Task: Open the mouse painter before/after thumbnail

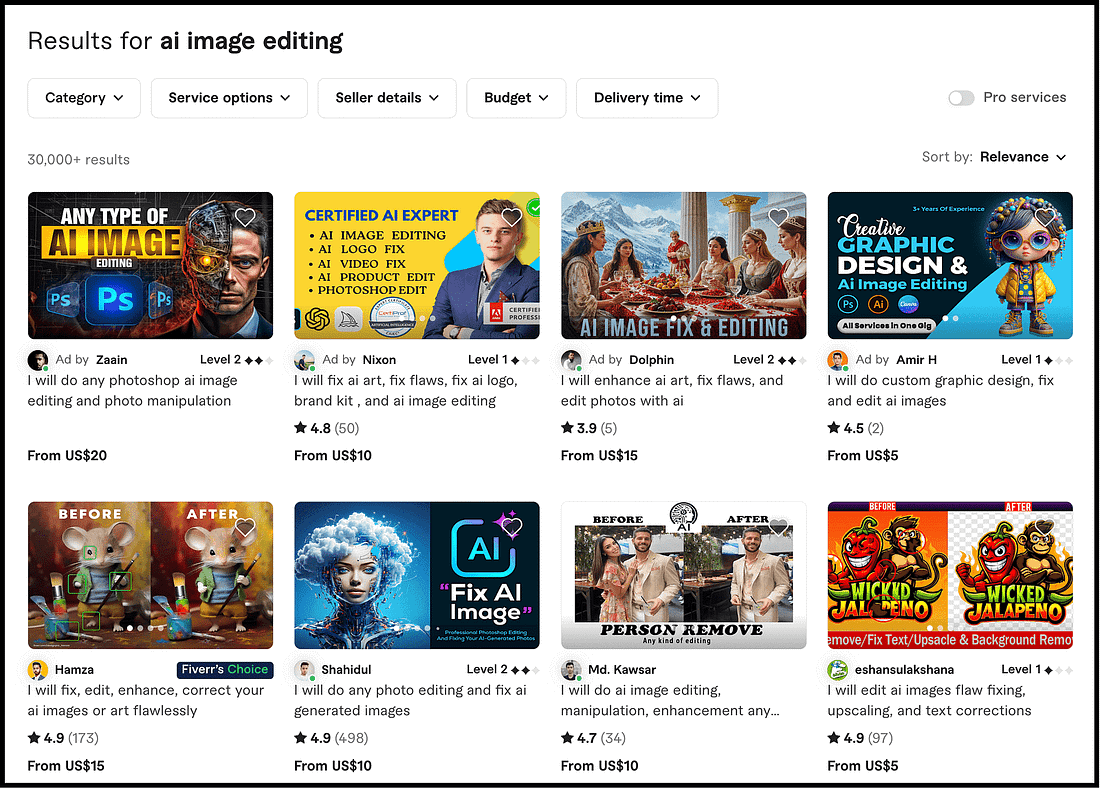Action: (x=150, y=575)
